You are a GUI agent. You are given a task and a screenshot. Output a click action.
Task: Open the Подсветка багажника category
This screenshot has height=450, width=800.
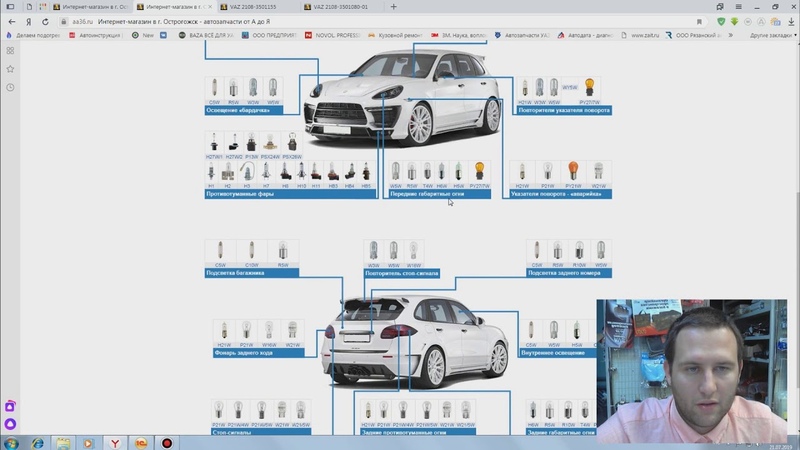(x=252, y=273)
